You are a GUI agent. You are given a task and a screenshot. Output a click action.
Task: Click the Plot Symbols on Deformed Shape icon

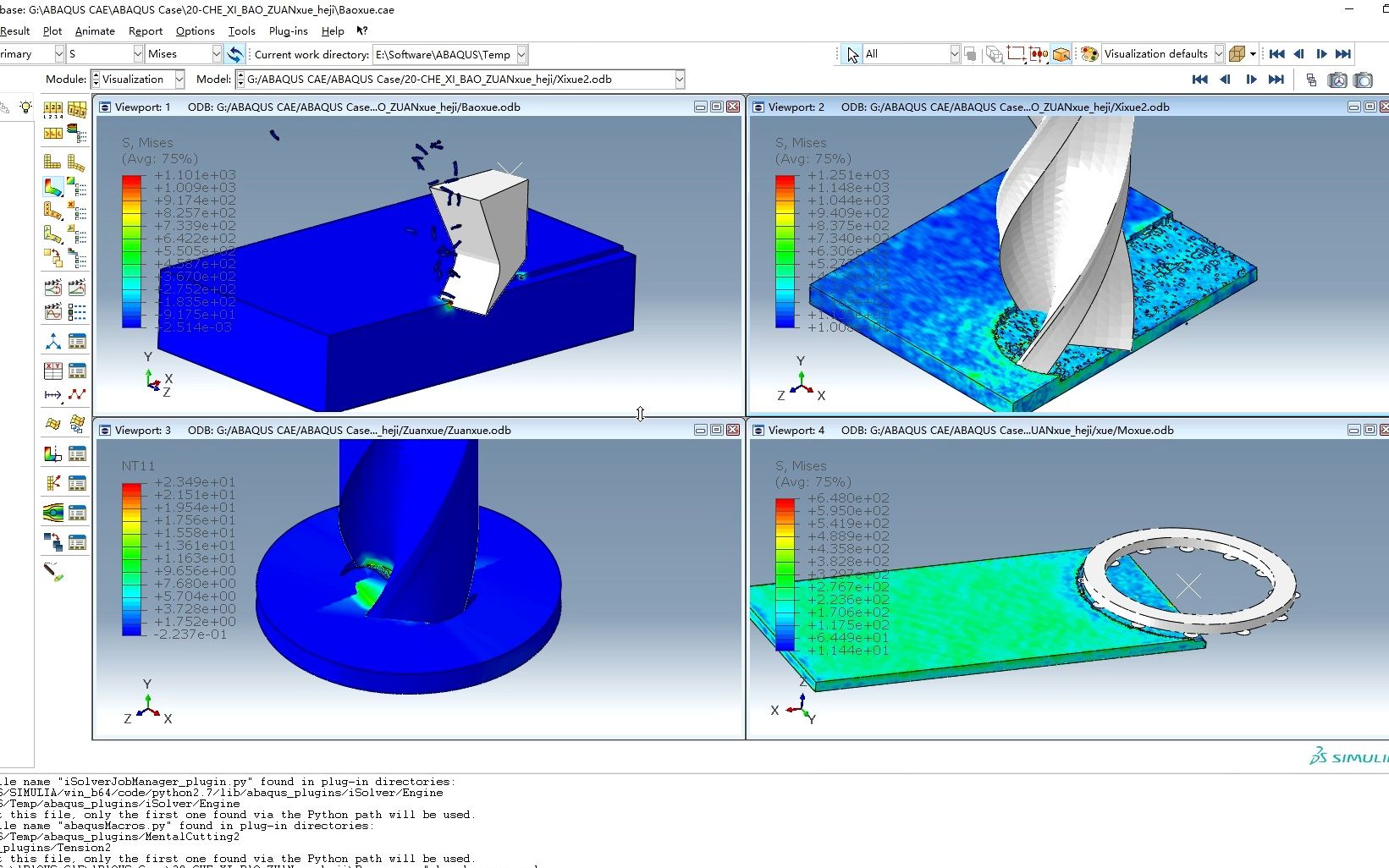point(52,210)
